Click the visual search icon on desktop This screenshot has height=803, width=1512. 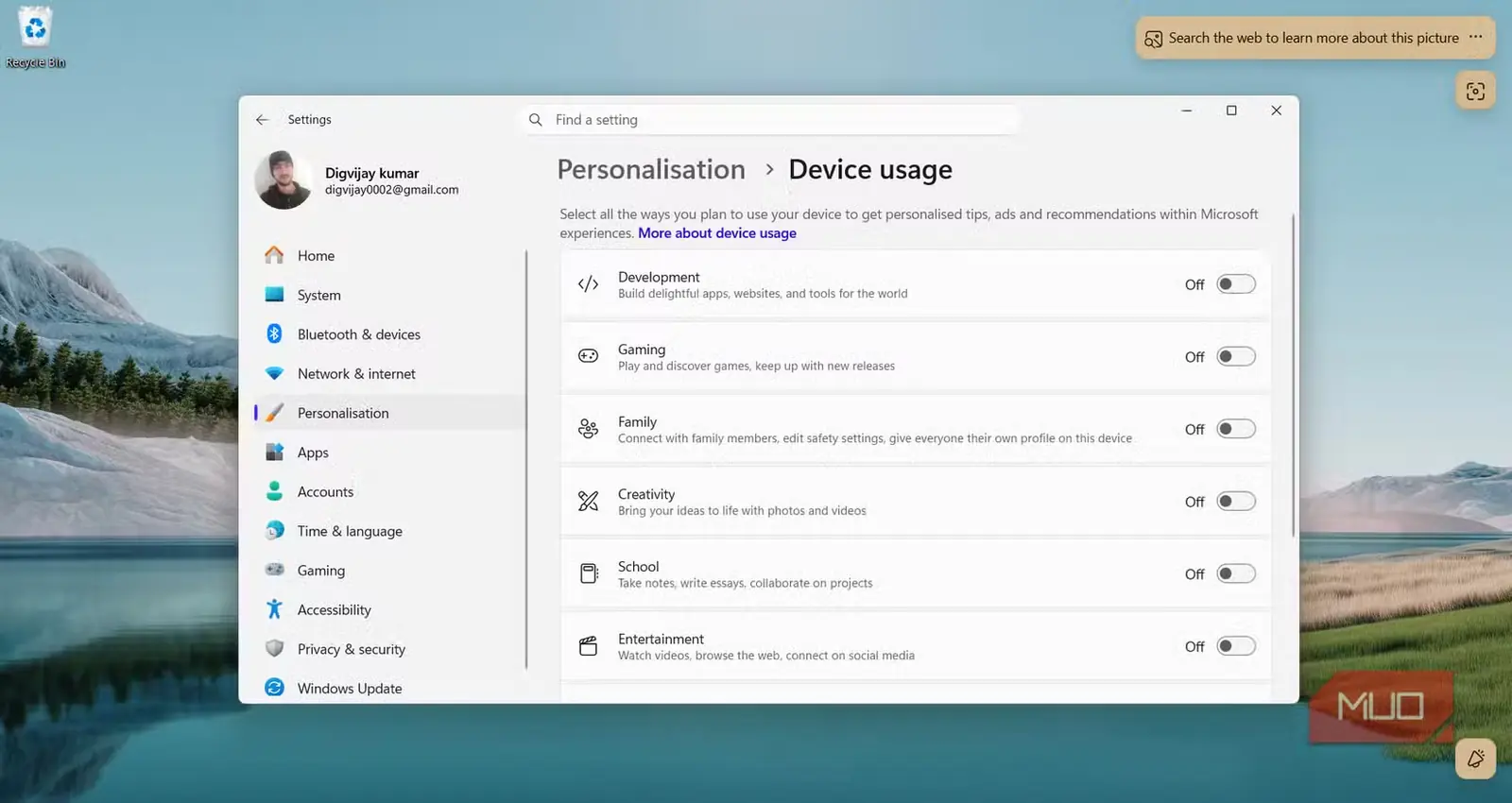(x=1475, y=92)
